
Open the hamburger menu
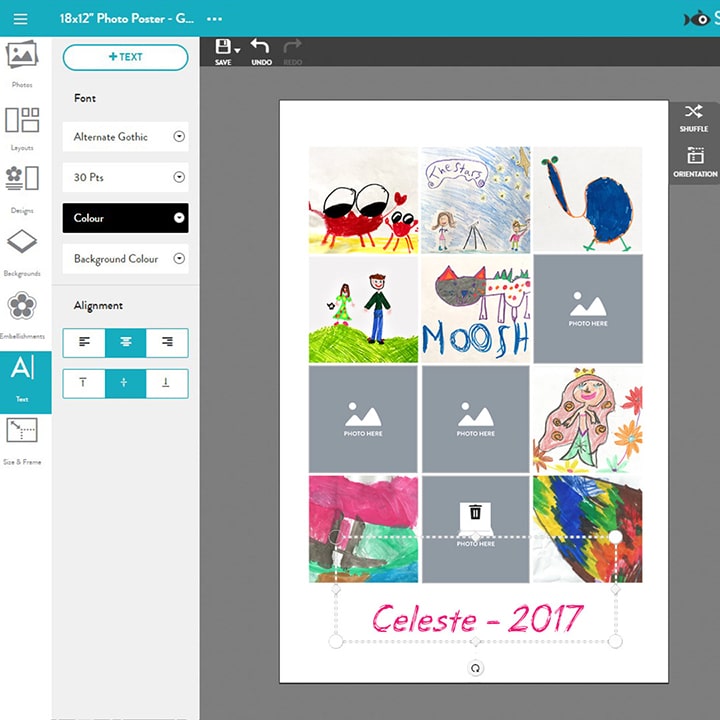coord(20,19)
